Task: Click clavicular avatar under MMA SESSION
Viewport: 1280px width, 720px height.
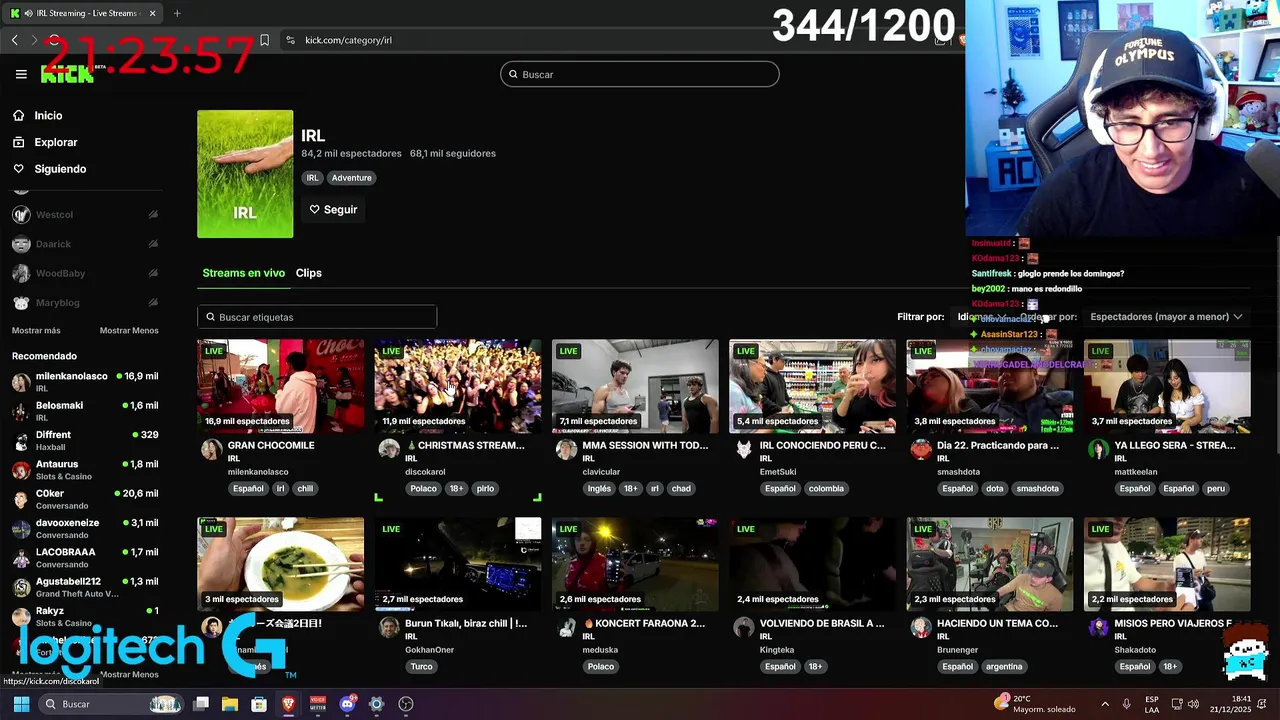Action: [x=566, y=449]
